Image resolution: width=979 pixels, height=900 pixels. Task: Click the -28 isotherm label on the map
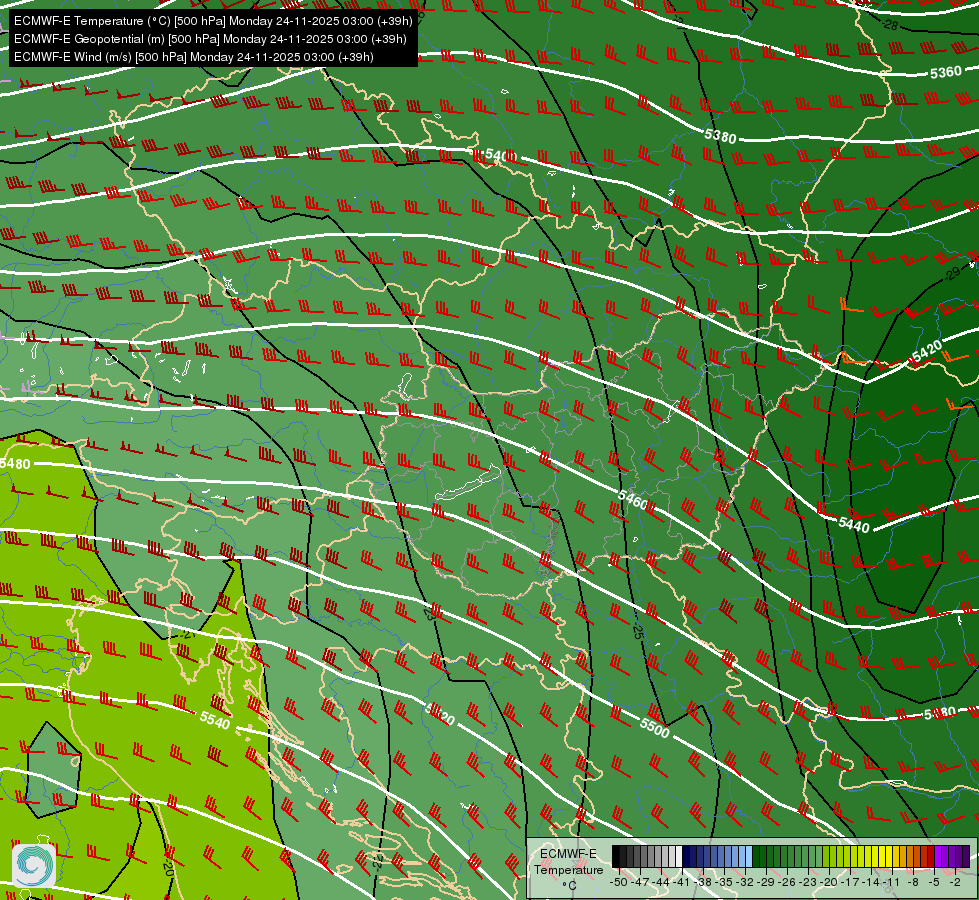[890, 25]
